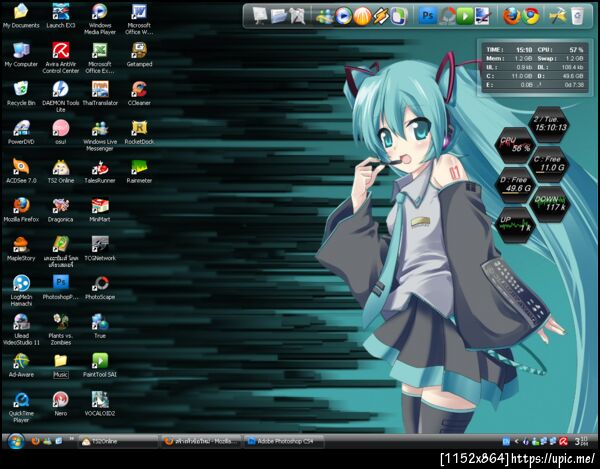Launch the ThaiTranslator desktop icon
This screenshot has height=469, width=600.
pos(100,93)
